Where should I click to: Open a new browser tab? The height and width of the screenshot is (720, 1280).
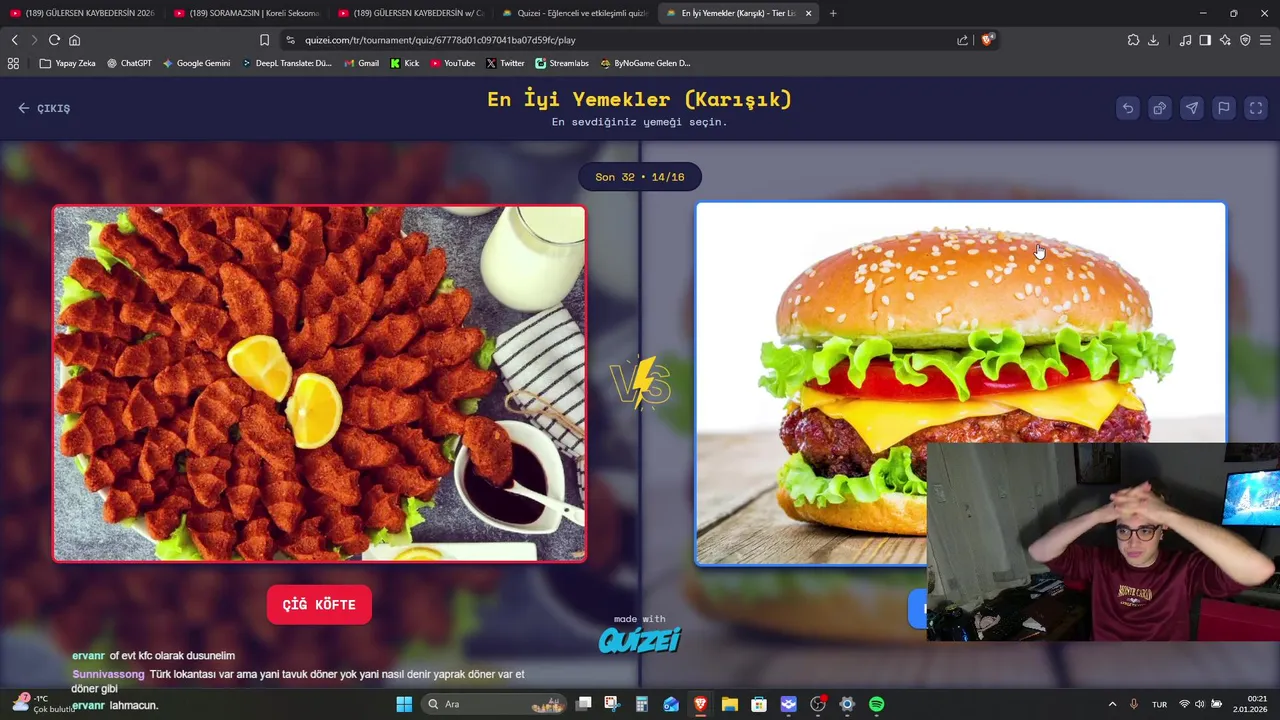[x=833, y=13]
